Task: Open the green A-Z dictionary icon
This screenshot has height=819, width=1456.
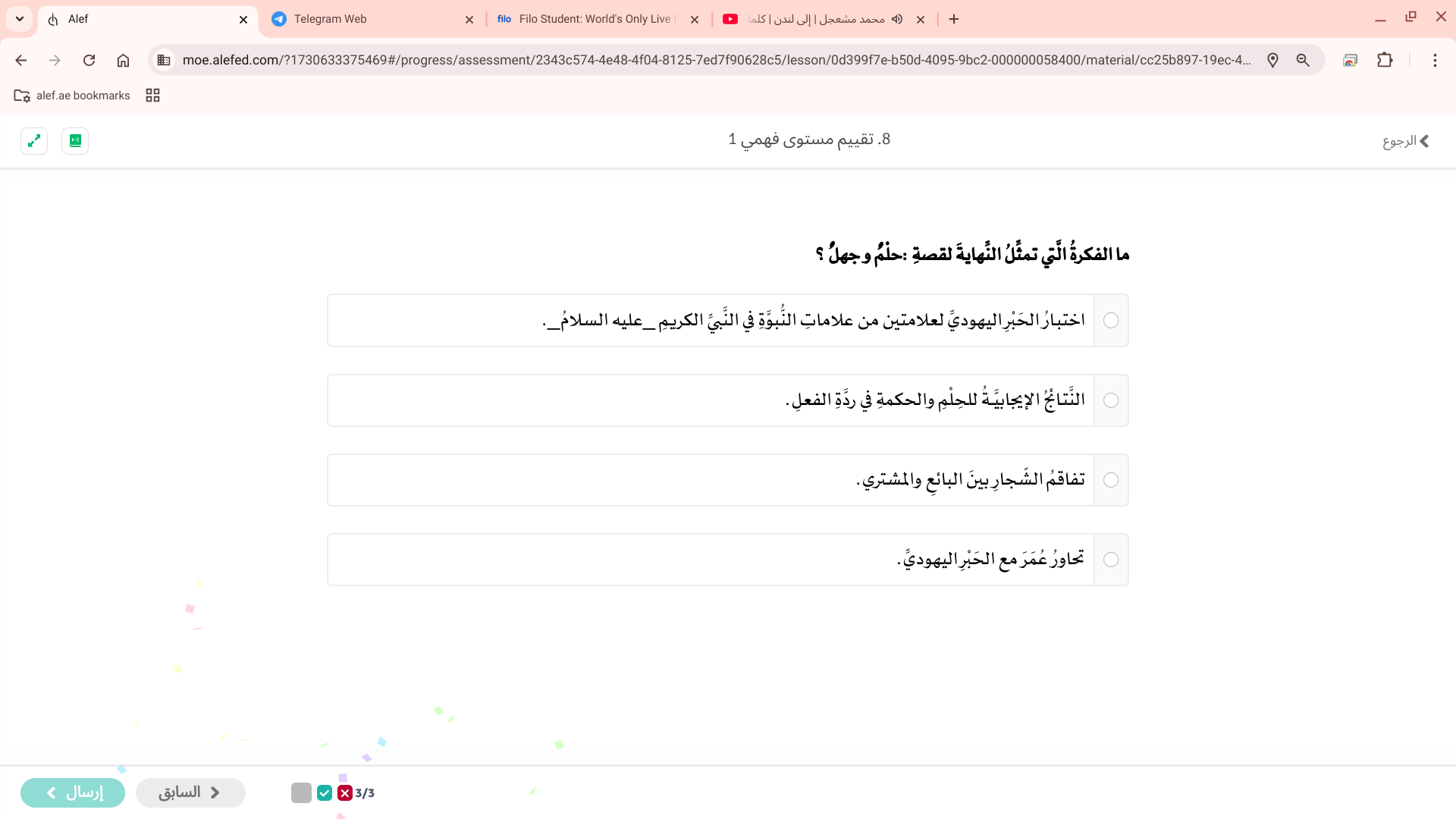Action: point(75,141)
